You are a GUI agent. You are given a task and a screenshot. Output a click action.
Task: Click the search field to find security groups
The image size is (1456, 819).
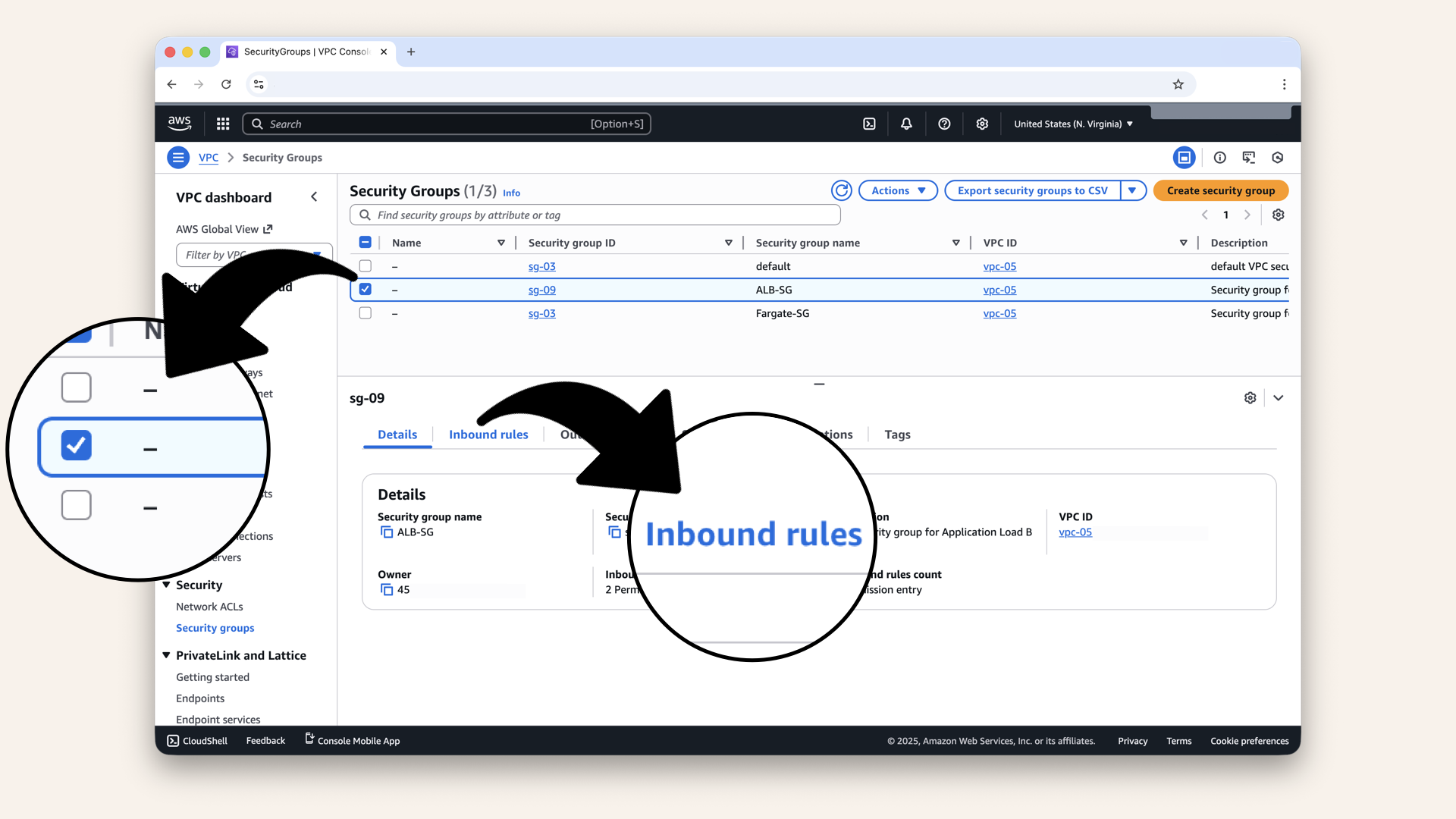coord(595,215)
